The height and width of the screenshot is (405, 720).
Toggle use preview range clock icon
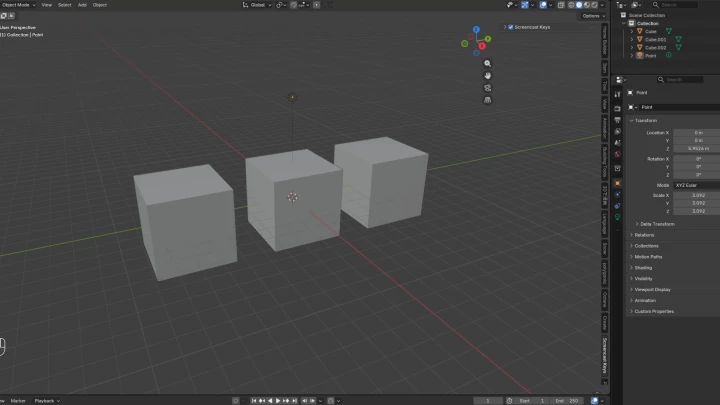click(509, 401)
